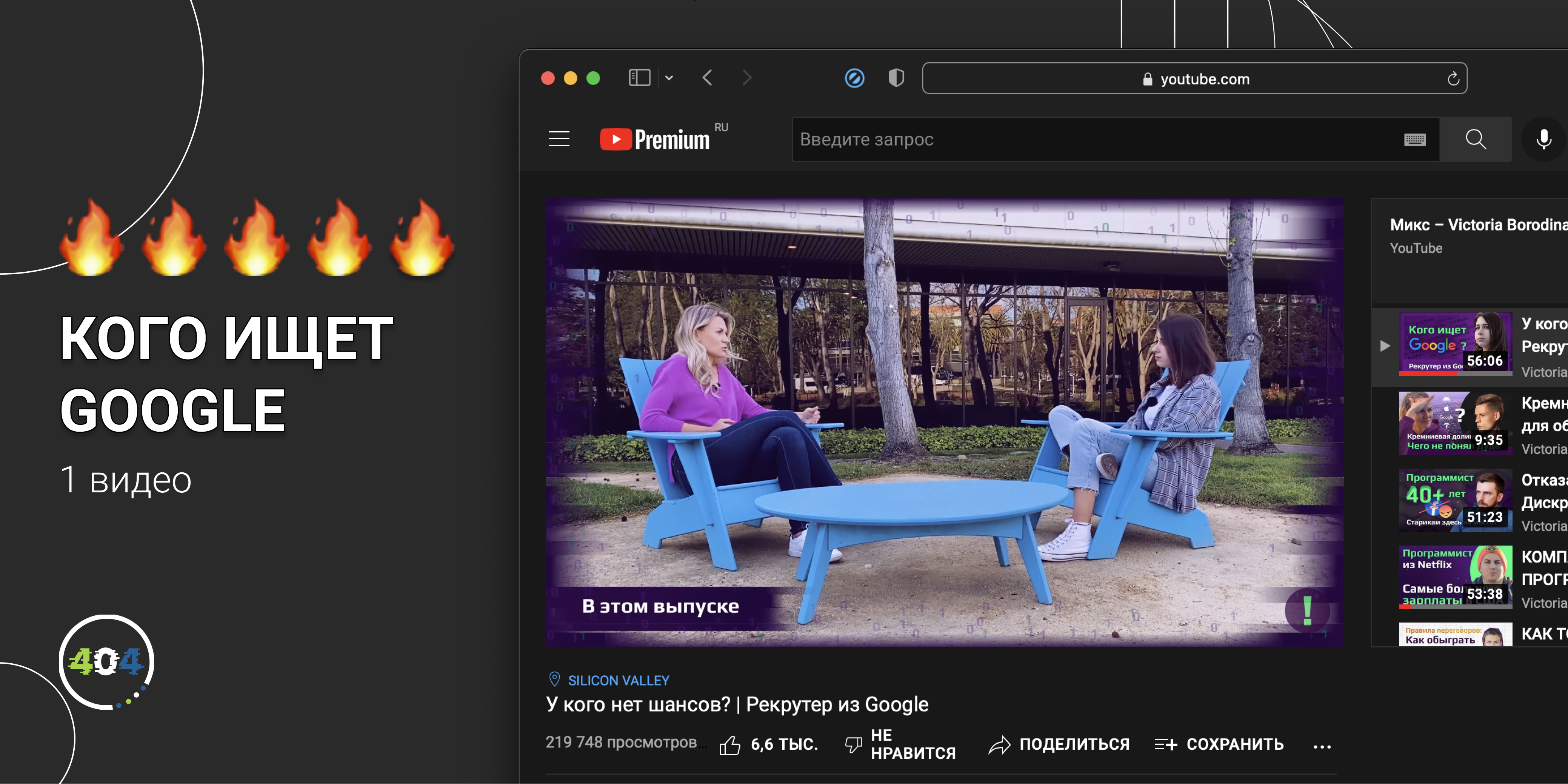Dislike the video via НЕ НРАВИТСЯ
Image resolution: width=1568 pixels, height=784 pixels.
pyautogui.click(x=901, y=744)
